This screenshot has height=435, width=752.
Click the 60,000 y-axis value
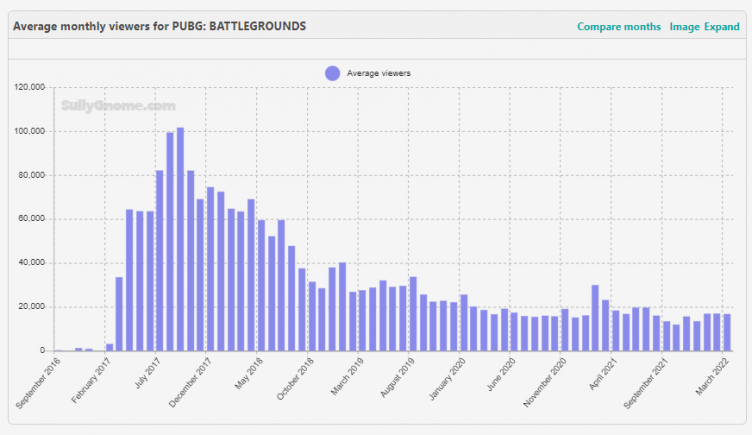[31, 219]
